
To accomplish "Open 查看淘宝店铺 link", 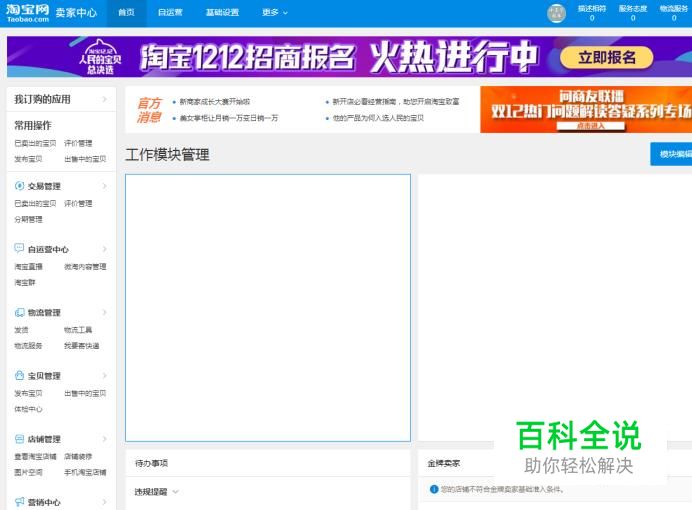I will click(35, 456).
